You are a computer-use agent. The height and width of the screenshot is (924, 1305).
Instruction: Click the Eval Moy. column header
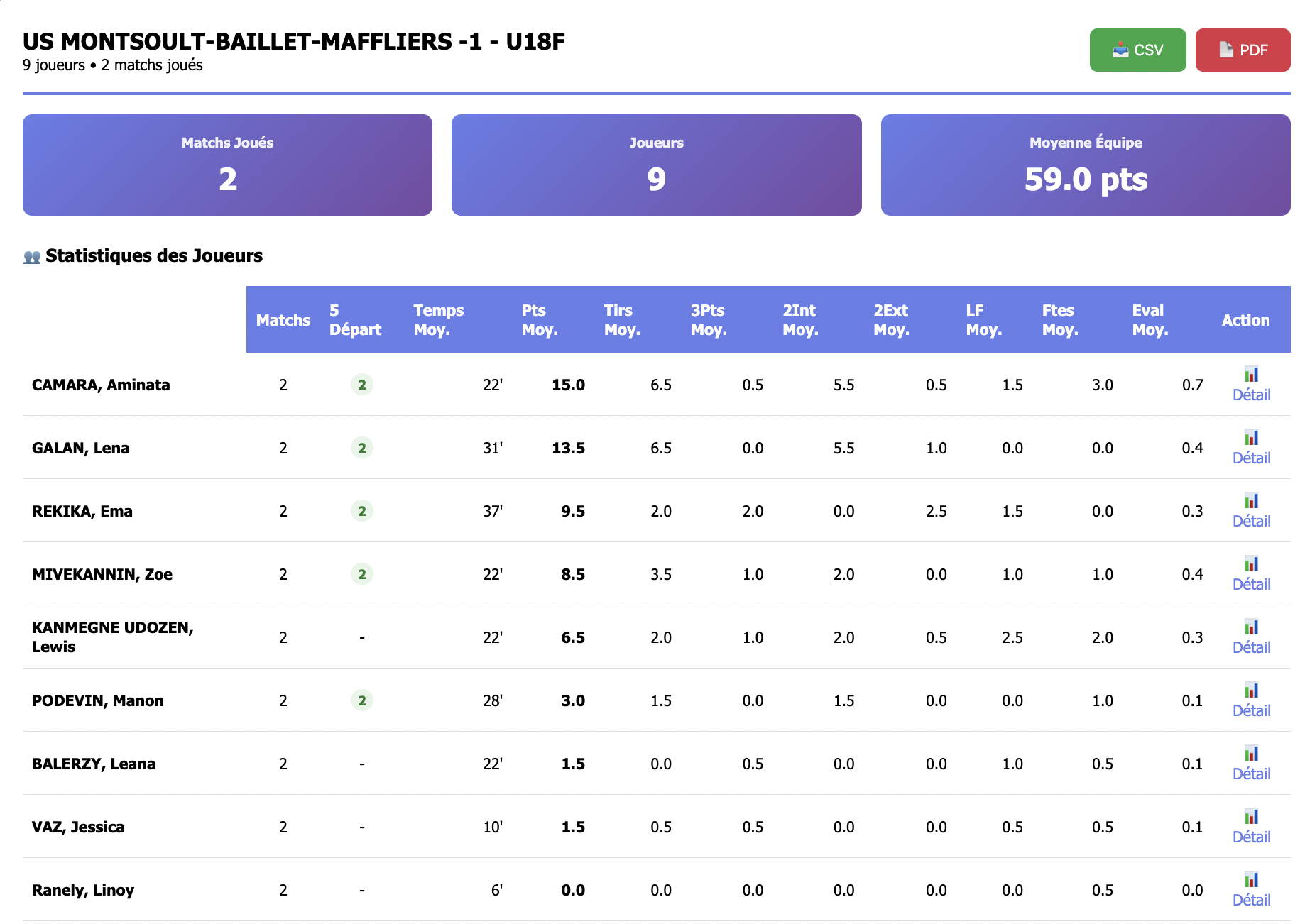coord(1150,320)
